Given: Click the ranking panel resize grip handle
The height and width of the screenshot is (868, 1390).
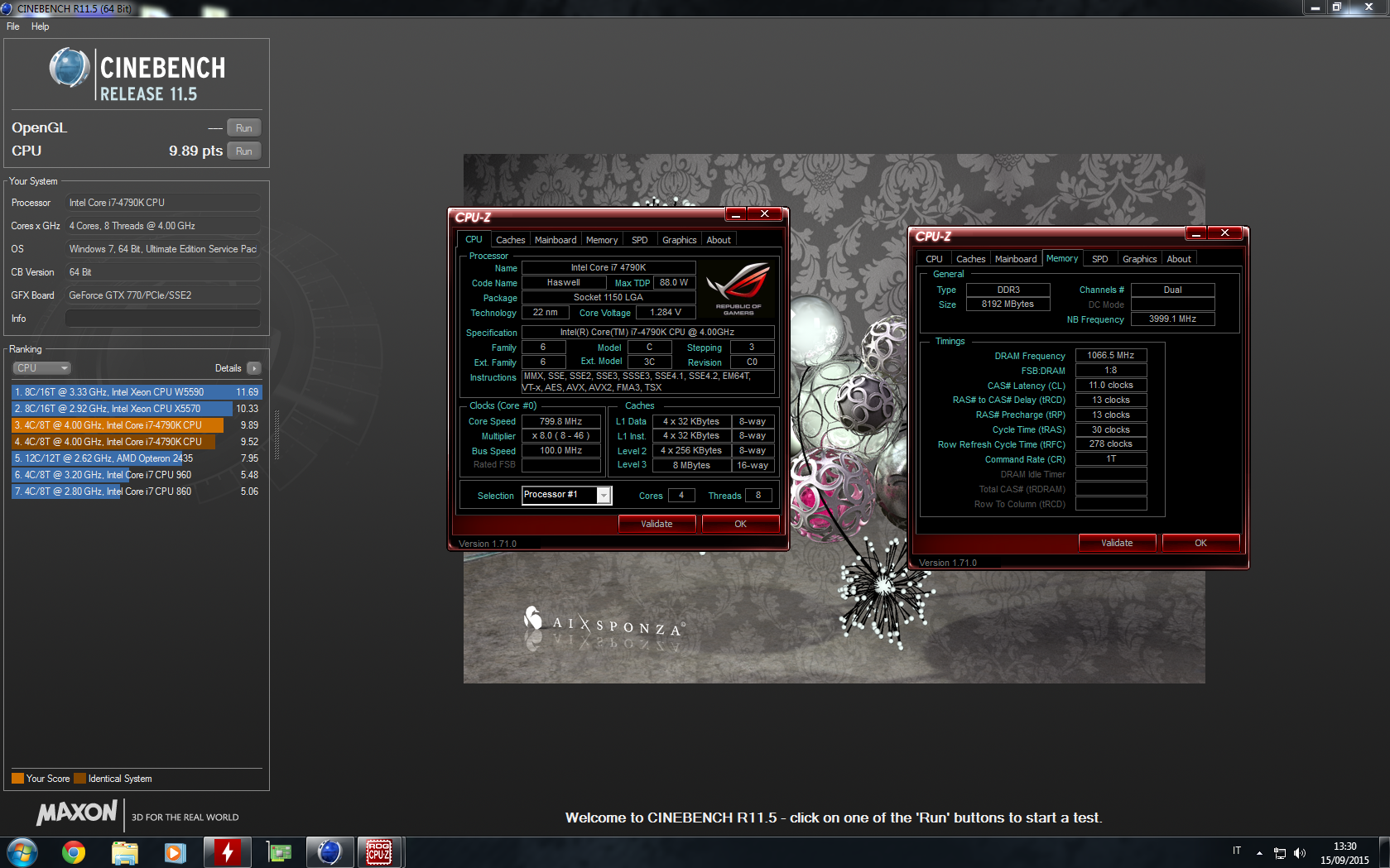Looking at the screenshot, I should coord(277,434).
